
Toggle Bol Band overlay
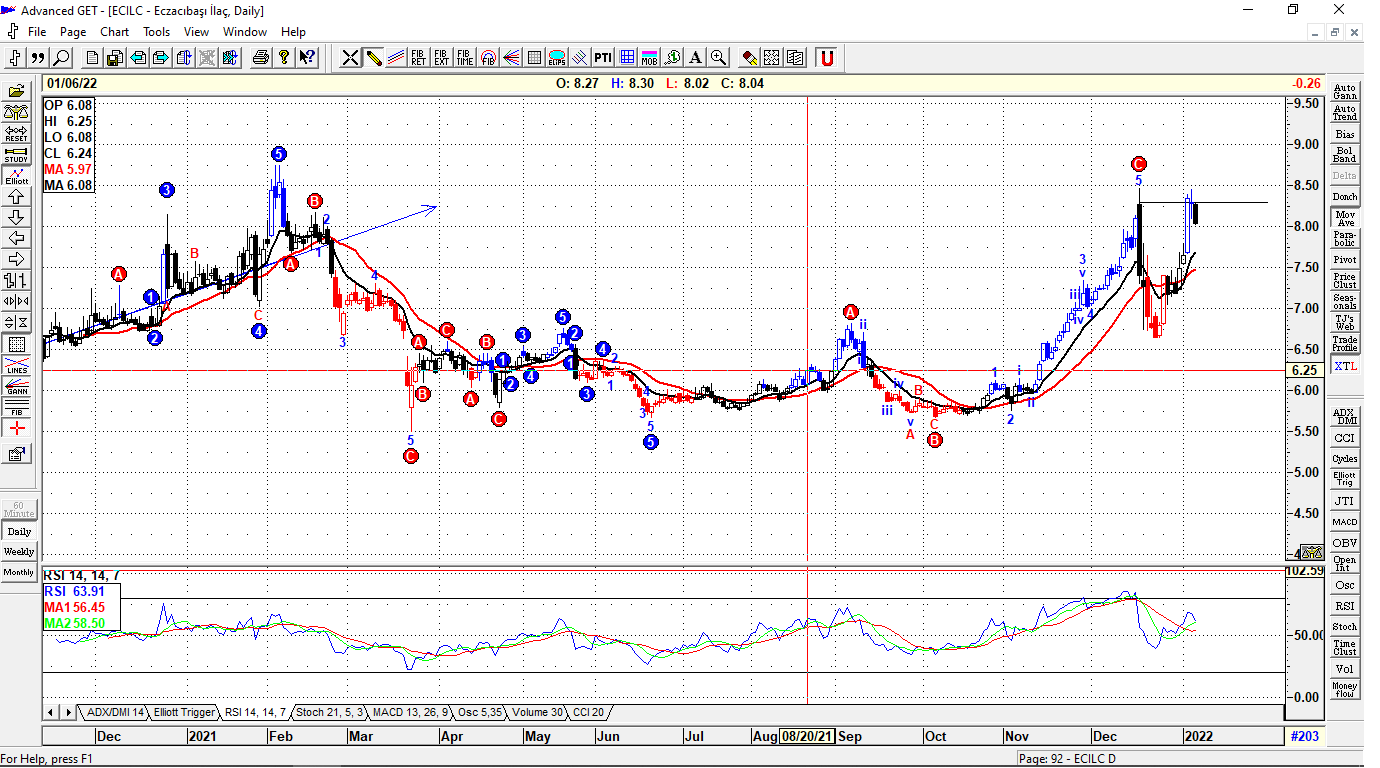coord(1345,154)
